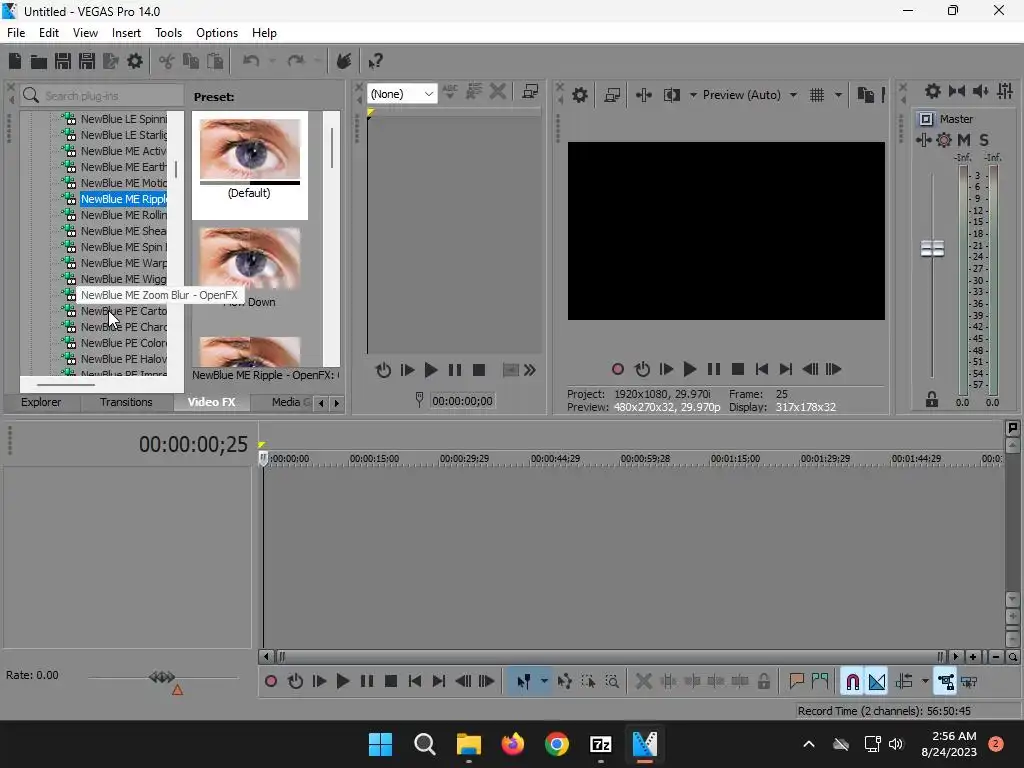Click the Save As icon
The height and width of the screenshot is (768, 1024).
point(87,61)
